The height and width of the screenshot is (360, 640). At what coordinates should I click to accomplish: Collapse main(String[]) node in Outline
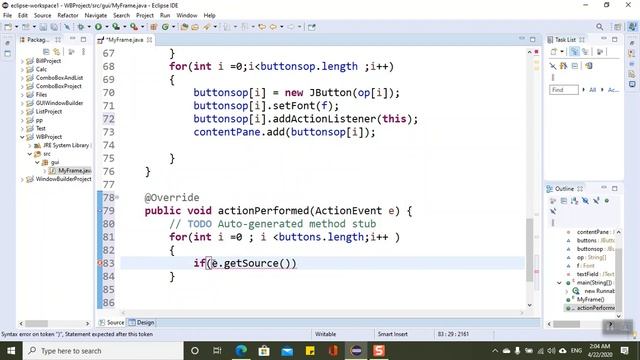click(559, 282)
